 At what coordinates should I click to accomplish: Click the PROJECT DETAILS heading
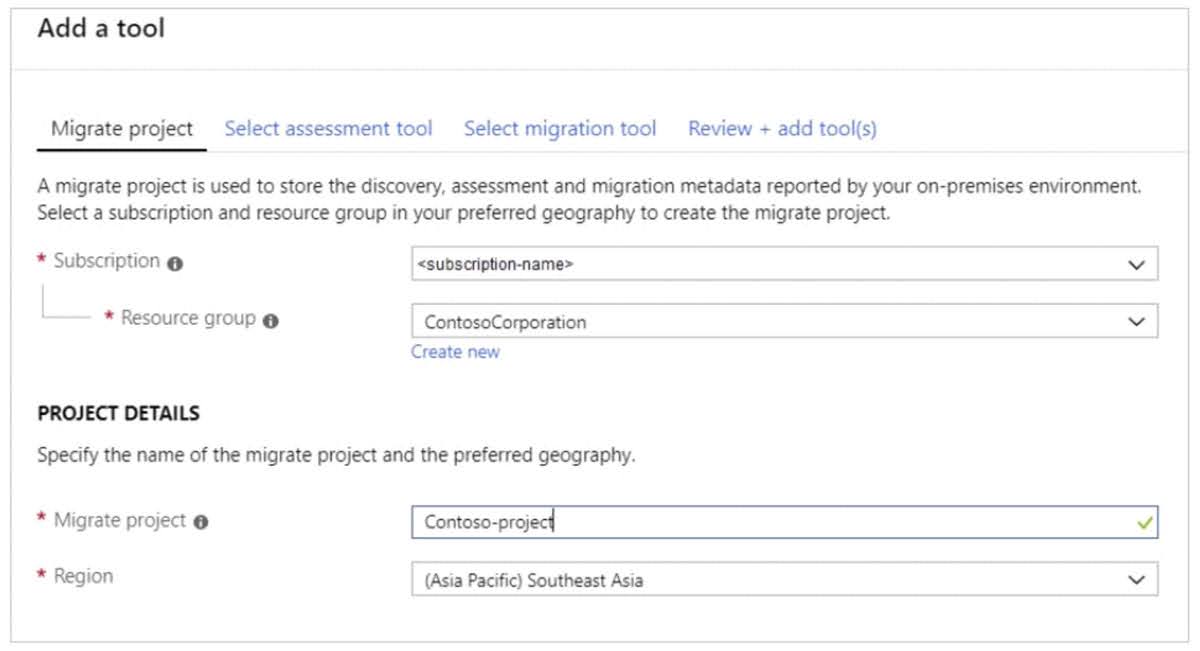pos(118,413)
